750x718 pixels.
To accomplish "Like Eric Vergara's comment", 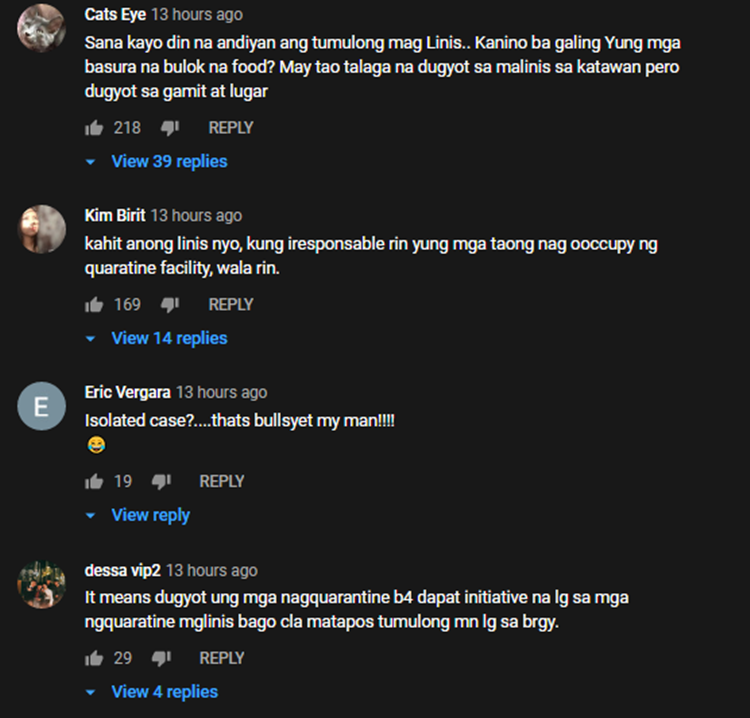I will pos(94,482).
